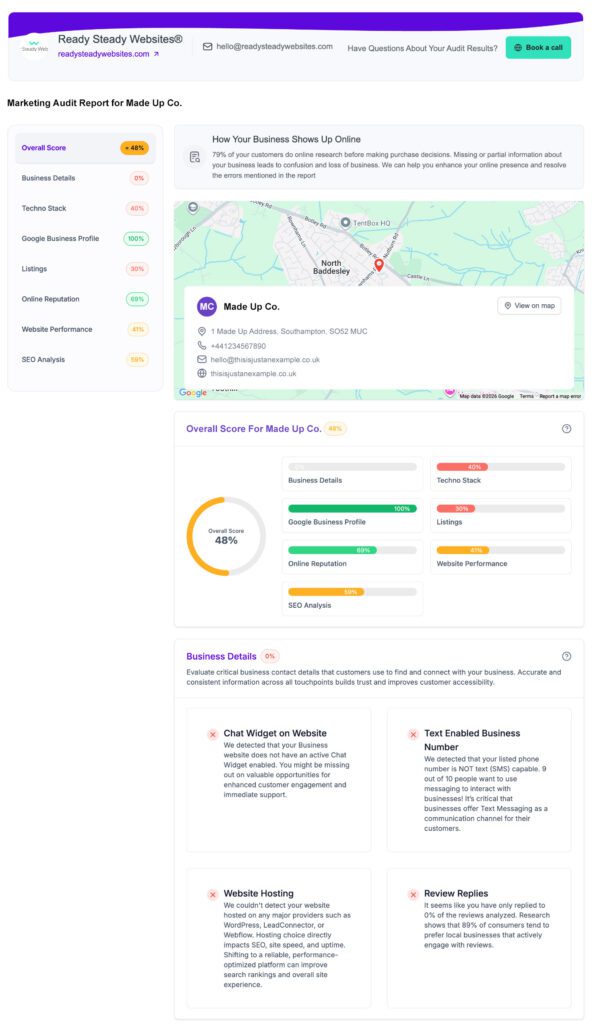592x1024 pixels.
Task: Click the envelope icon beside hello@thisisjustanexample.co.uk
Action: (x=202, y=360)
